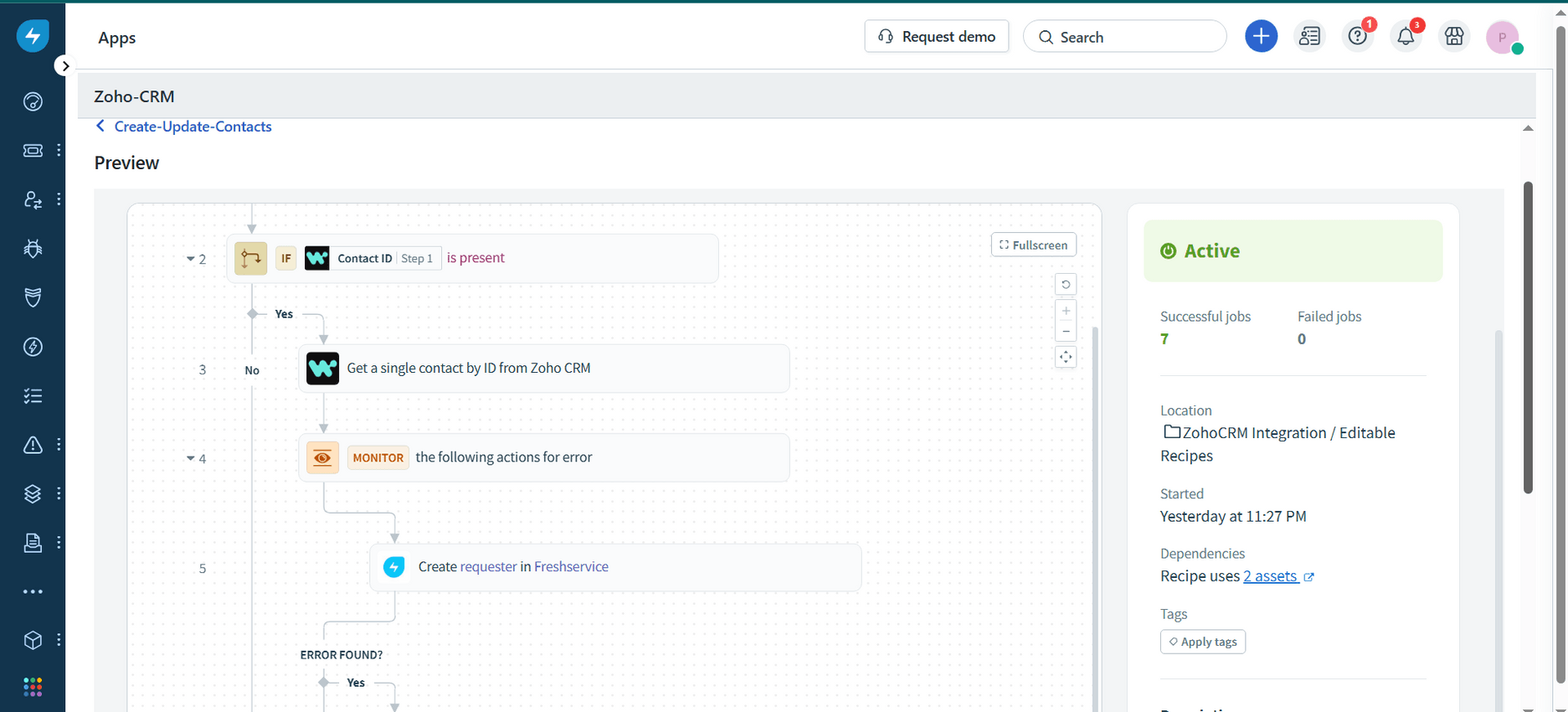Screen dimensions: 1568x712
Task: Open submenu dots beside layers icon
Action: (59, 493)
